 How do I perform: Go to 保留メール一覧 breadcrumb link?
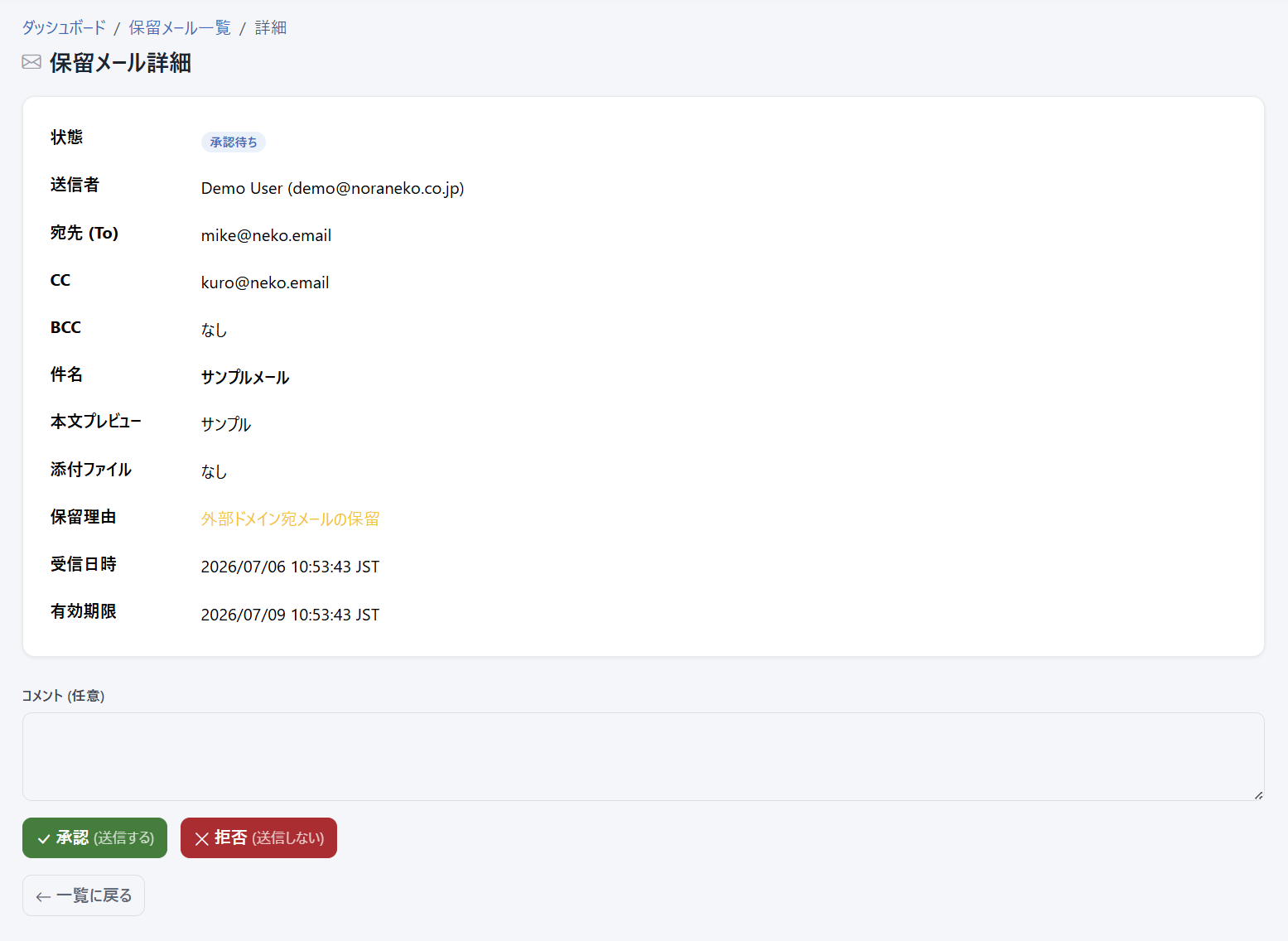pos(180,27)
